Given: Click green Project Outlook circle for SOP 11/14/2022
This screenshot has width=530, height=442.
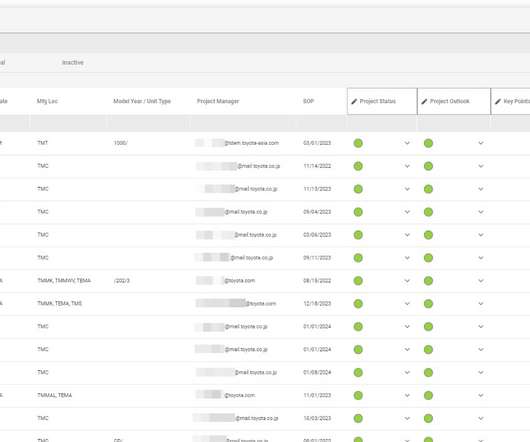Looking at the screenshot, I should click(428, 166).
